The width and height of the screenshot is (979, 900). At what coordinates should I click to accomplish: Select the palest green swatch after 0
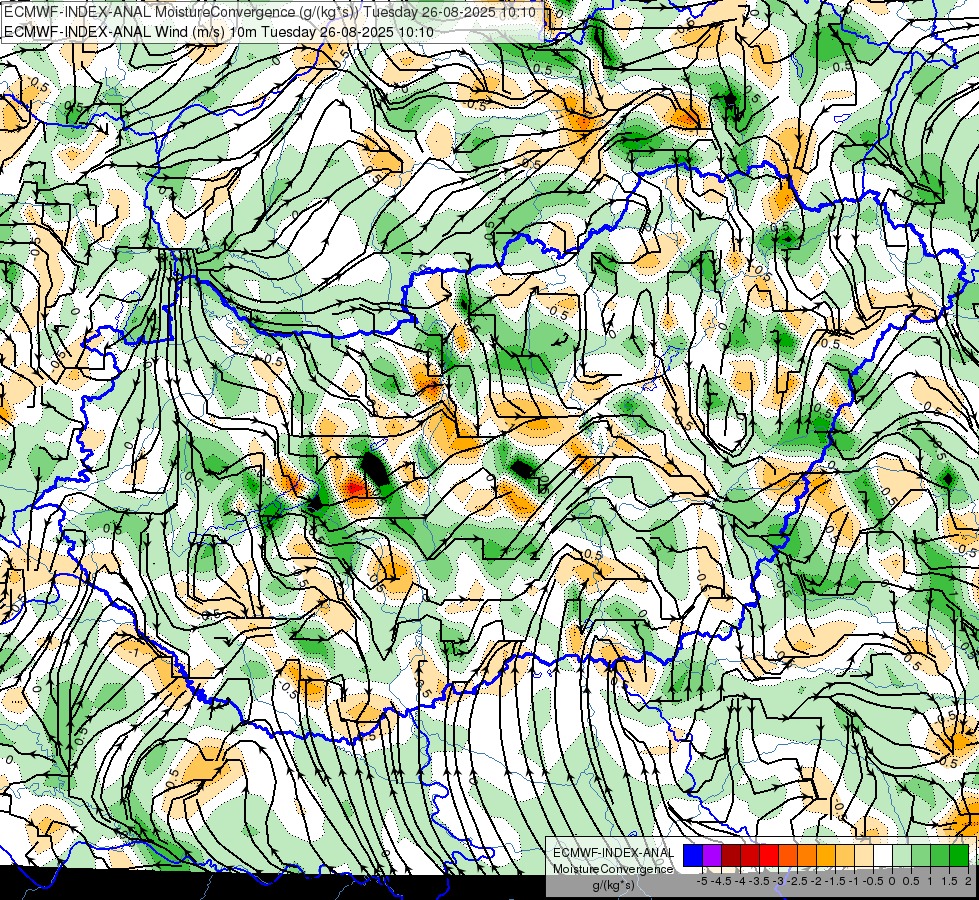(x=902, y=856)
